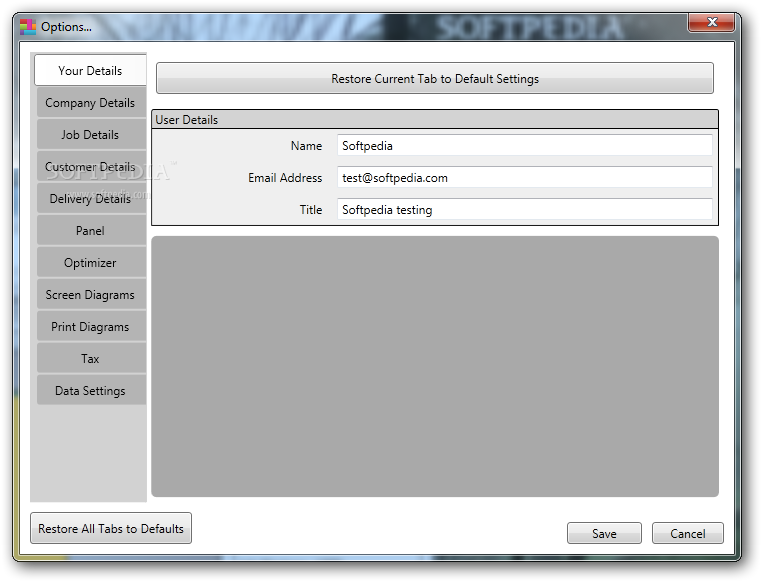Click the User Details group header
The height and width of the screenshot is (582, 762).
(x=435, y=120)
